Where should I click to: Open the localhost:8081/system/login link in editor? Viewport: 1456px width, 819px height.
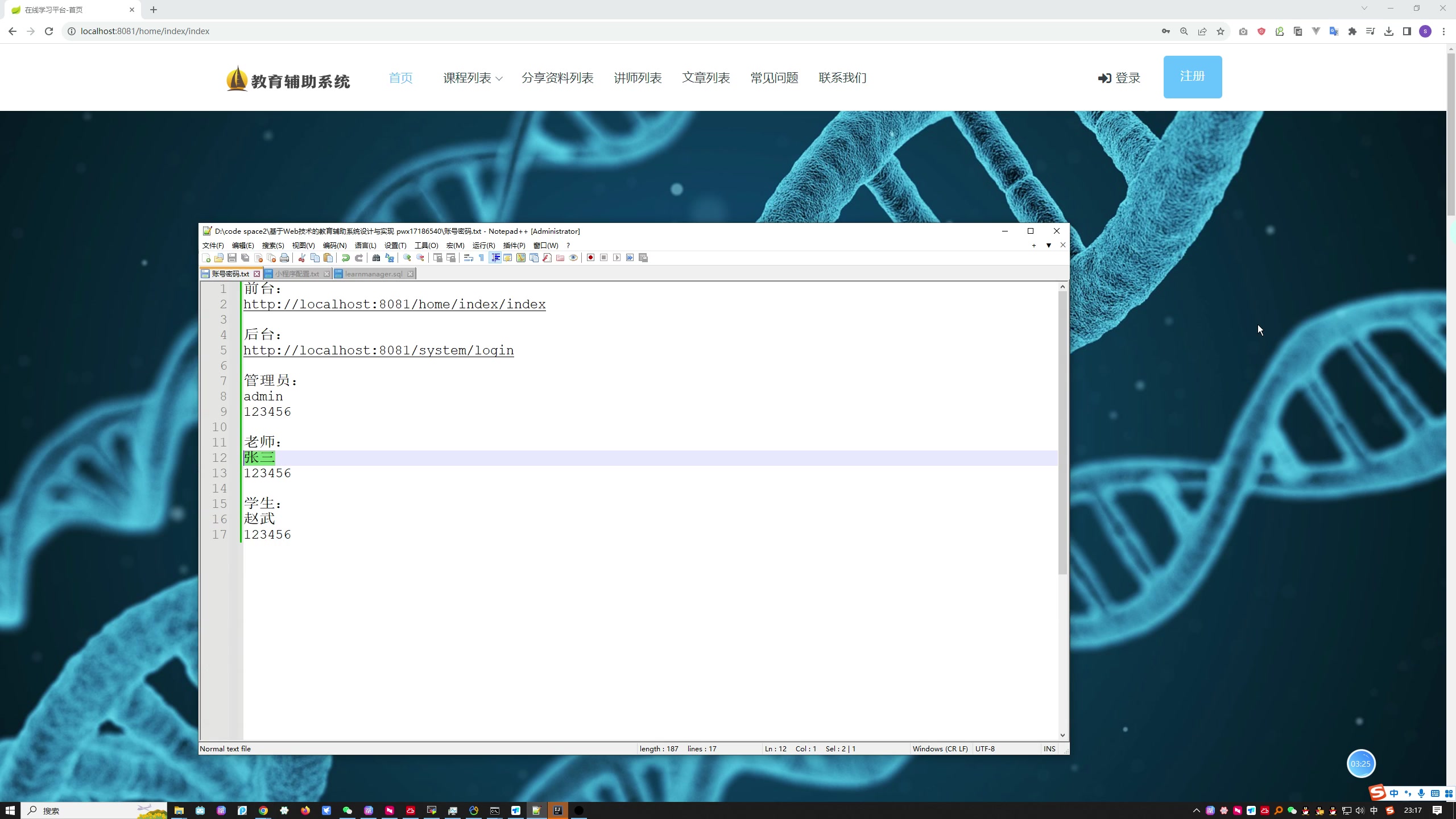[379, 350]
